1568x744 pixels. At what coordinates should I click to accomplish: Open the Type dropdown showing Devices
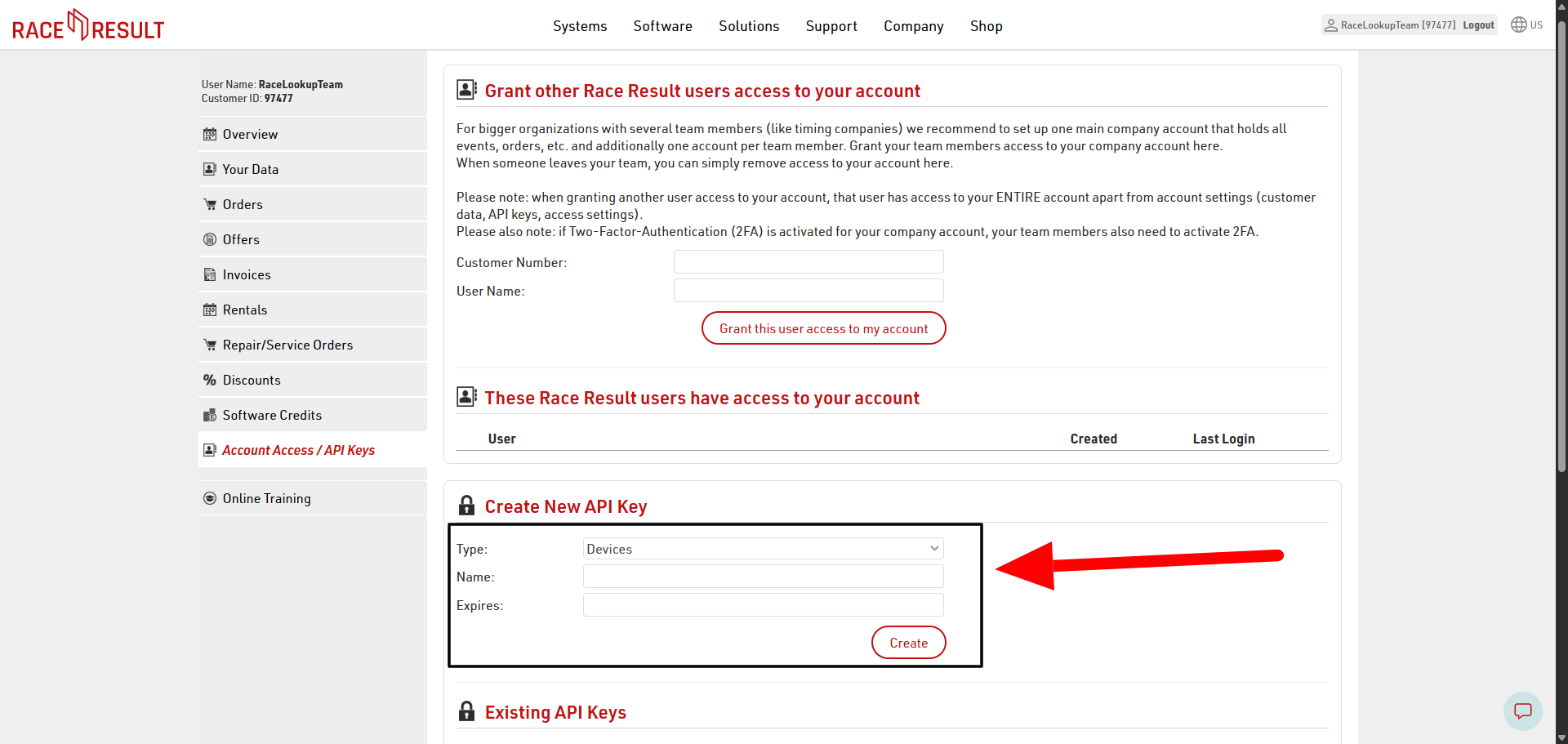[762, 548]
